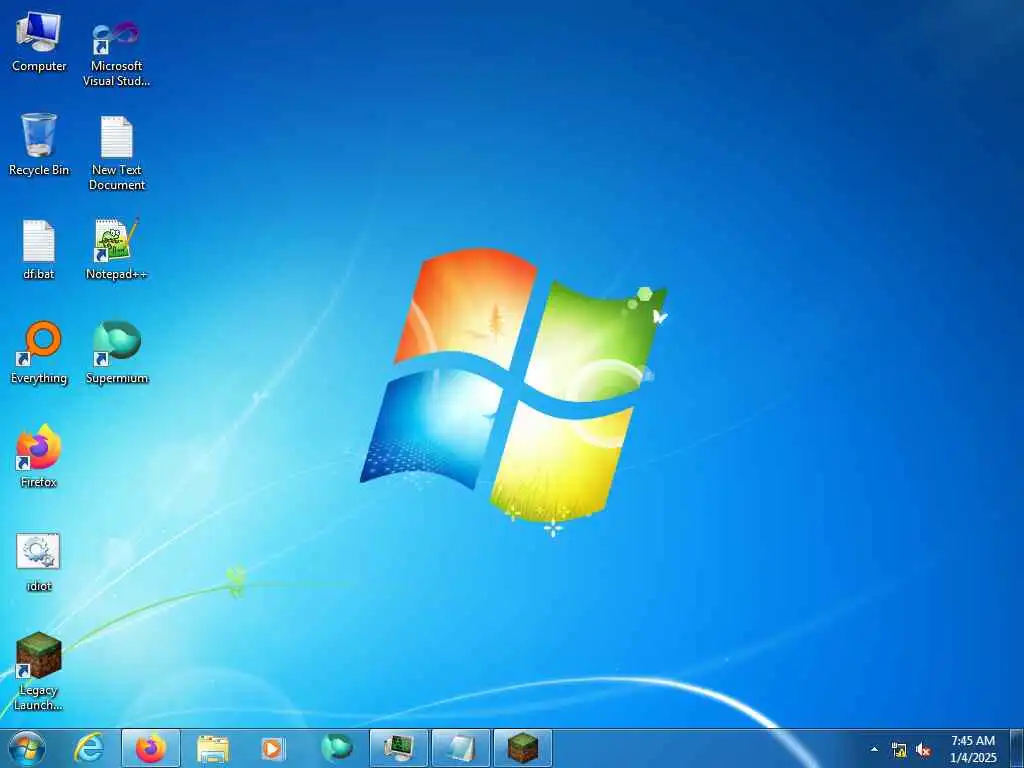This screenshot has width=1024, height=768.
Task: Select the Legacy Launcher desktop shortcut
Action: coord(39,671)
